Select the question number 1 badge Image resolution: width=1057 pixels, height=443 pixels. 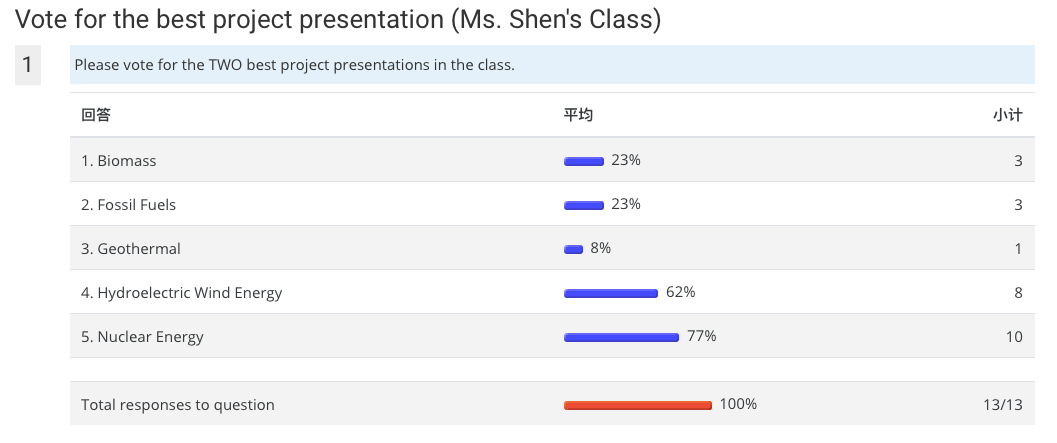click(x=28, y=65)
